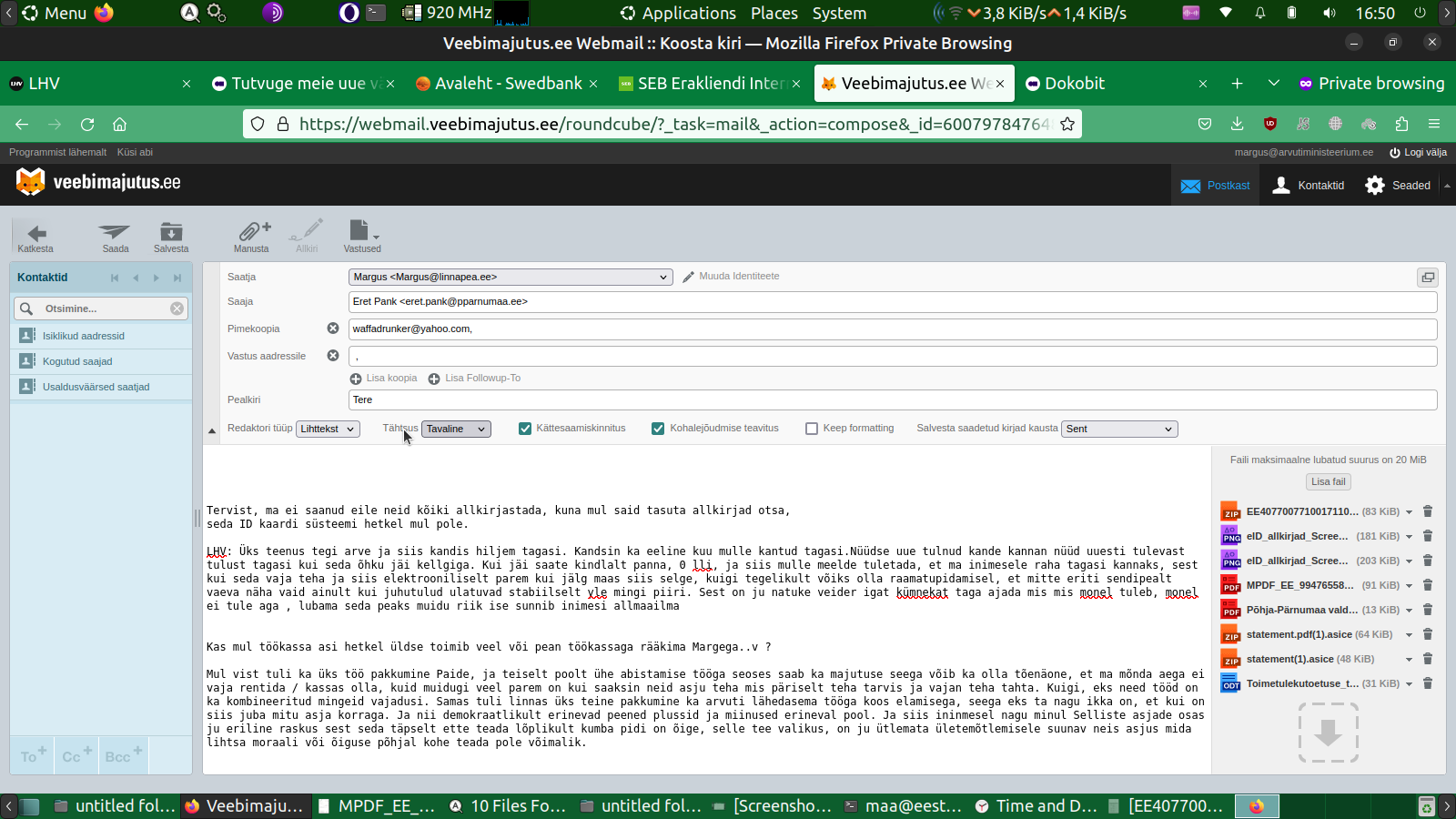Go to next contacts page
The width and height of the screenshot is (1456, 819).
[157, 278]
